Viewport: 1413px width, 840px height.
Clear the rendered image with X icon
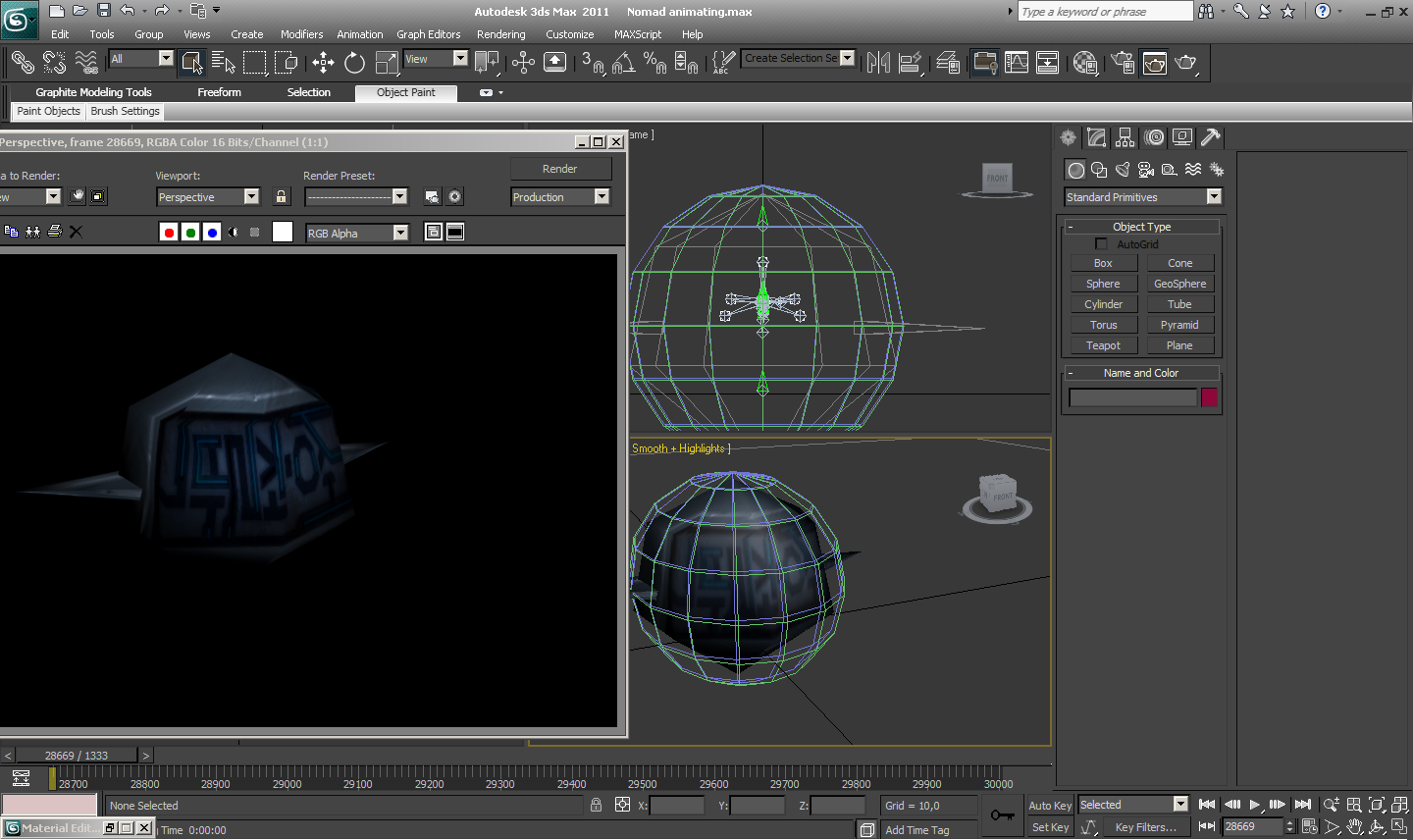tap(77, 232)
